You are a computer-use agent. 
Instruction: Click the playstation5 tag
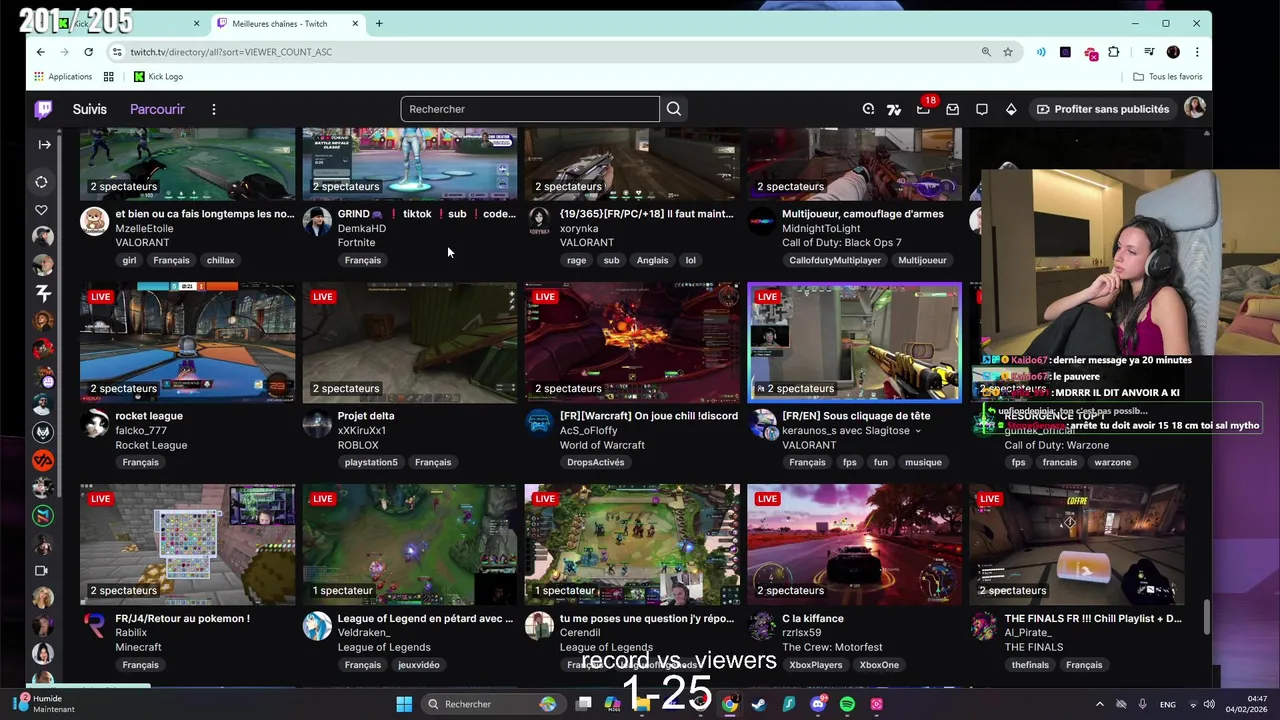coord(371,462)
